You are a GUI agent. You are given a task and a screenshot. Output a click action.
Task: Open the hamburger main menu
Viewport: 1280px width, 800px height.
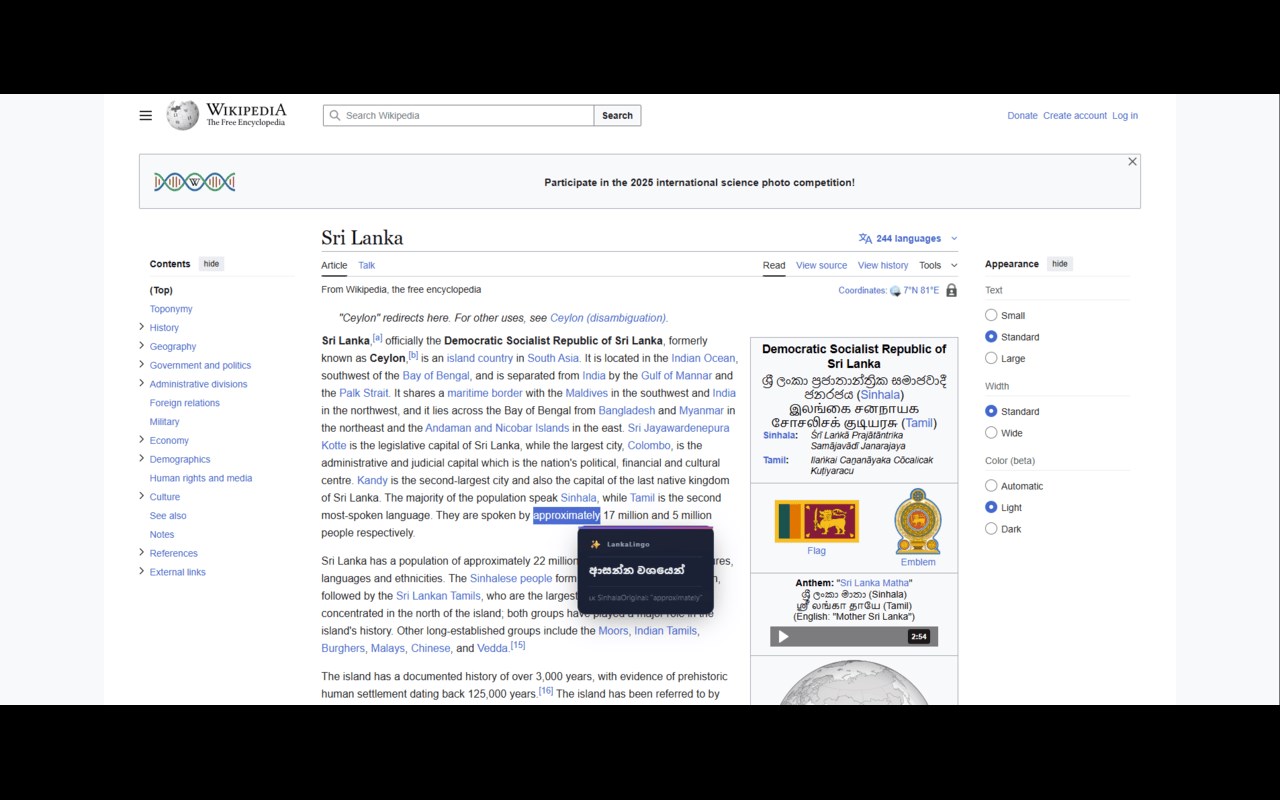pos(146,115)
